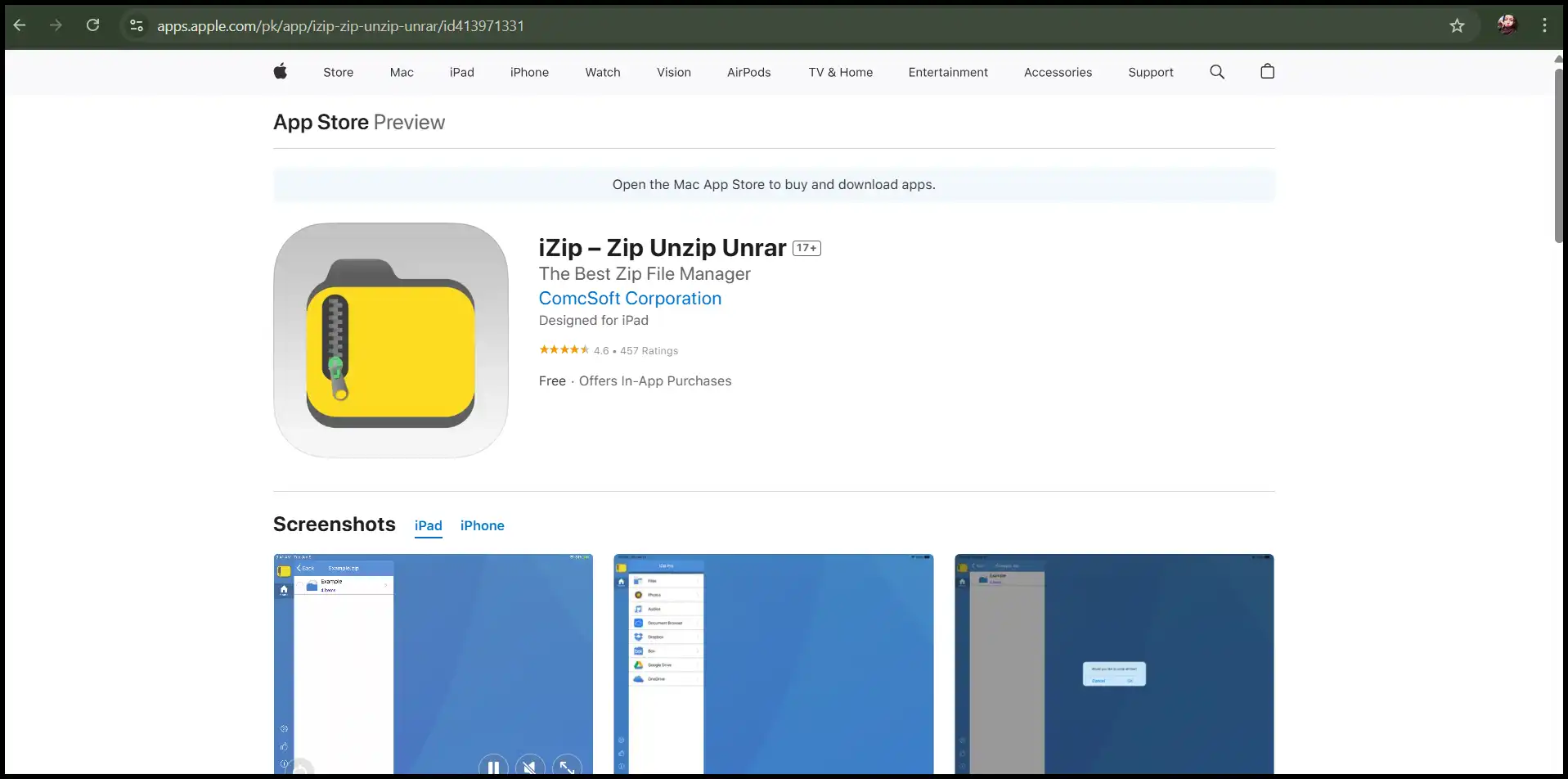Switch to the iPhone screenshots tab

tap(482, 525)
